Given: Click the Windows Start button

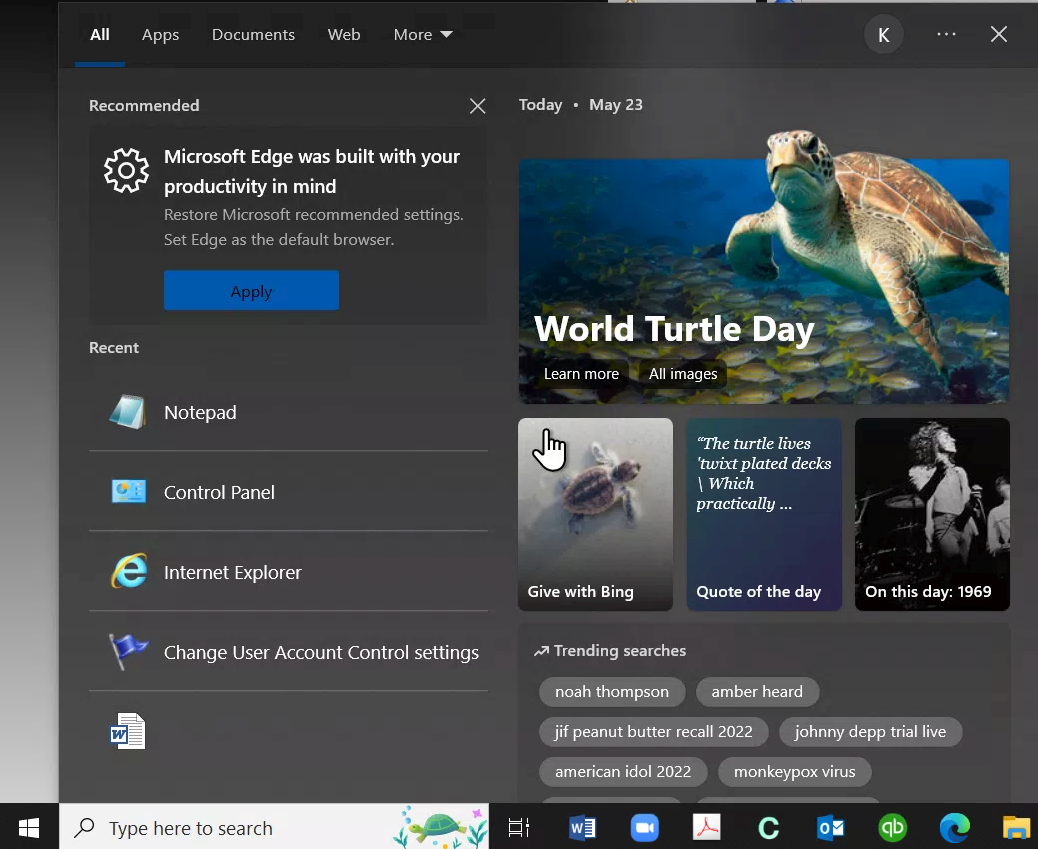Looking at the screenshot, I should click(x=29, y=827).
